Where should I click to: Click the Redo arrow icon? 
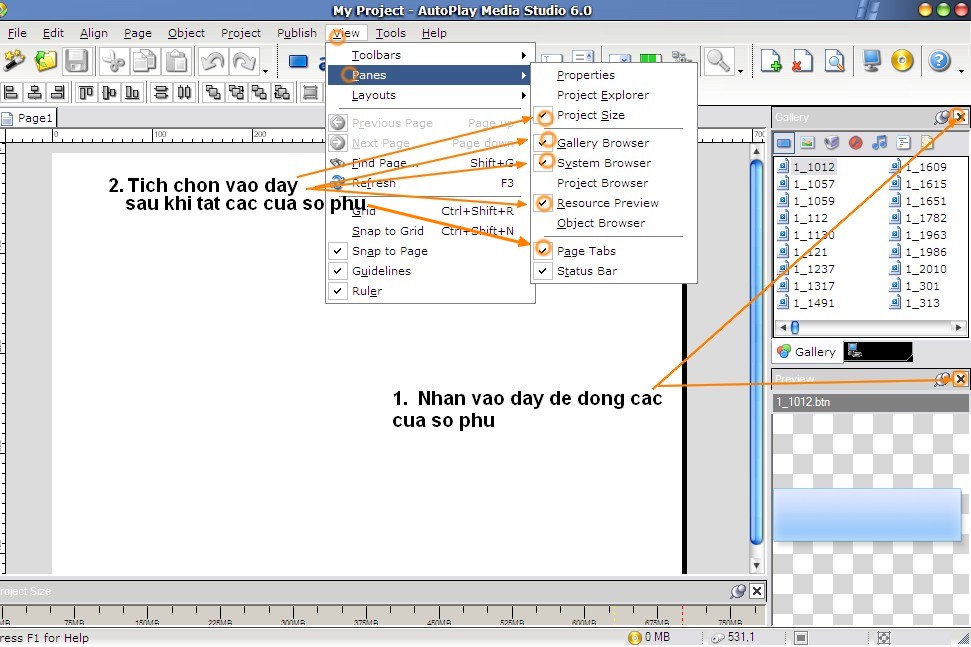tap(245, 61)
